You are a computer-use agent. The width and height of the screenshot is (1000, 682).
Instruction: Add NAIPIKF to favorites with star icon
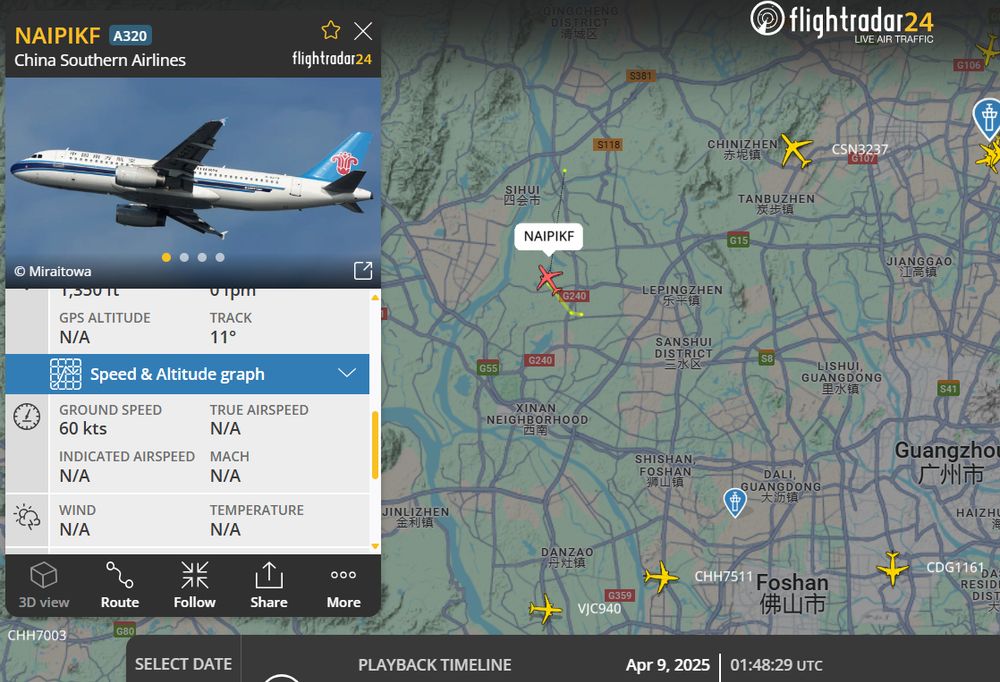click(330, 30)
